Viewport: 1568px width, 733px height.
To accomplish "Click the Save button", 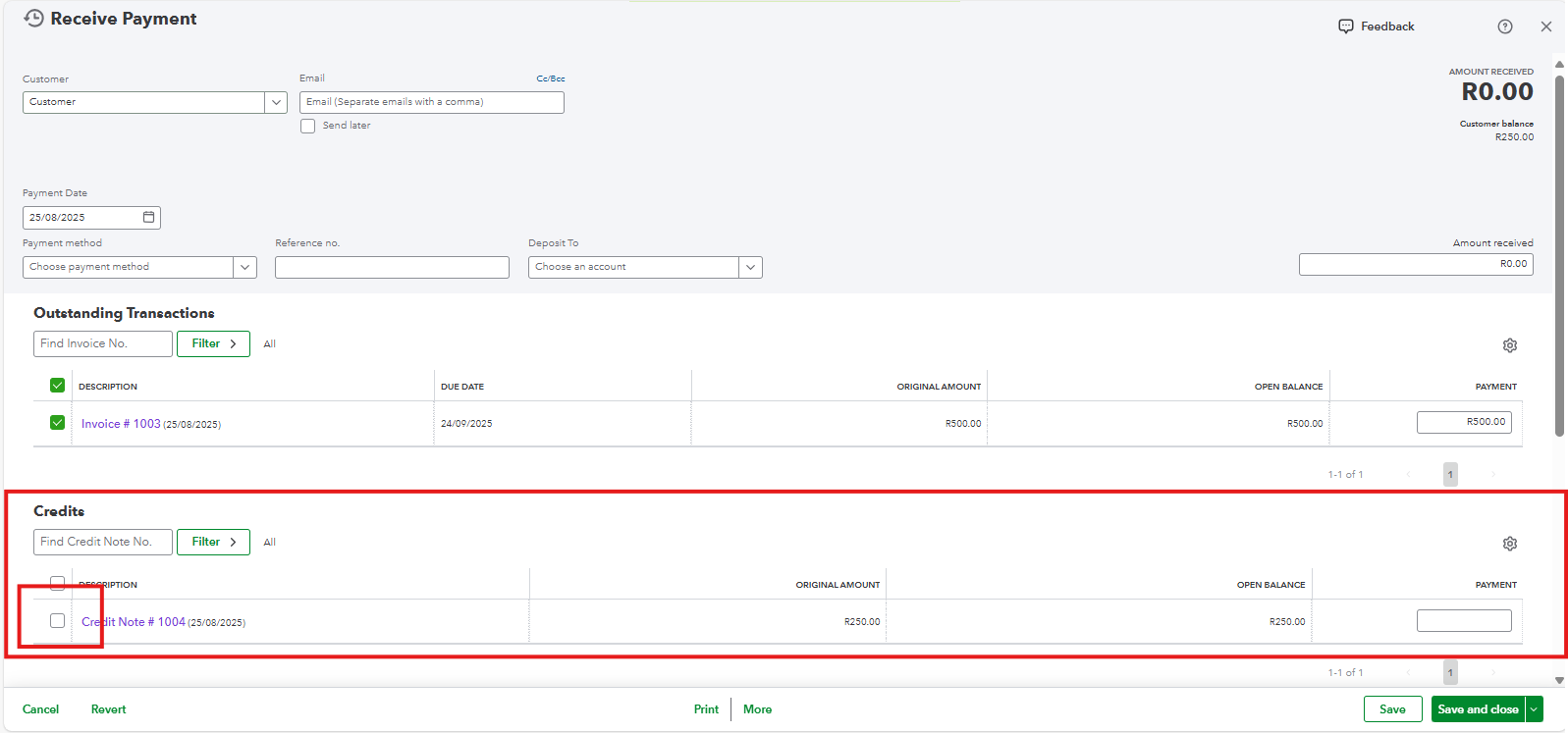I will tap(1392, 709).
